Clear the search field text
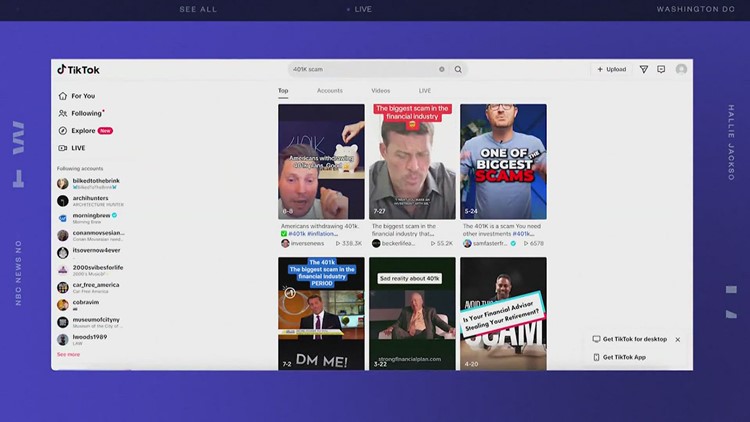 (441, 69)
